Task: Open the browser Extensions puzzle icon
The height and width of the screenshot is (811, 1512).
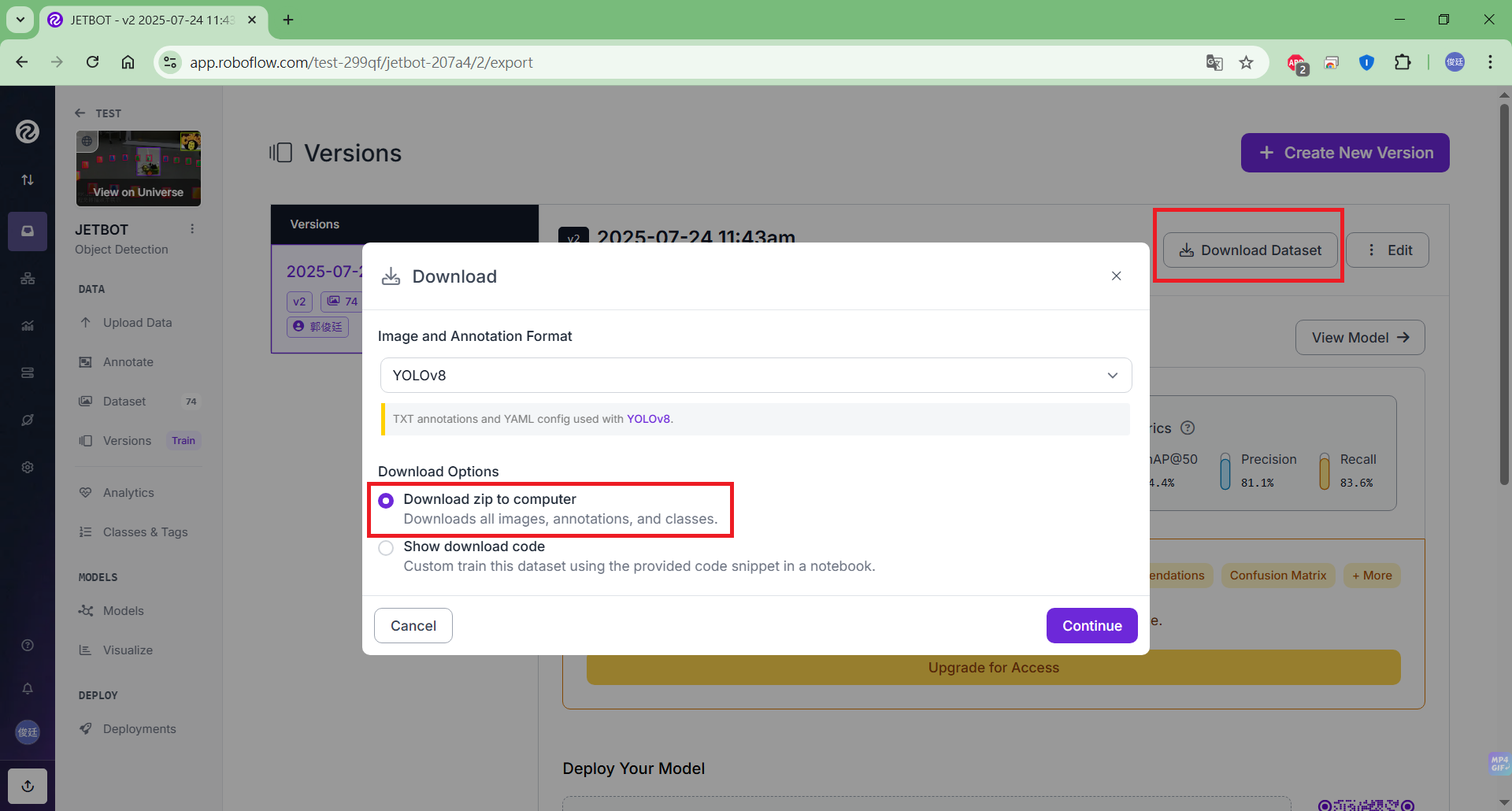Action: pyautogui.click(x=1403, y=62)
